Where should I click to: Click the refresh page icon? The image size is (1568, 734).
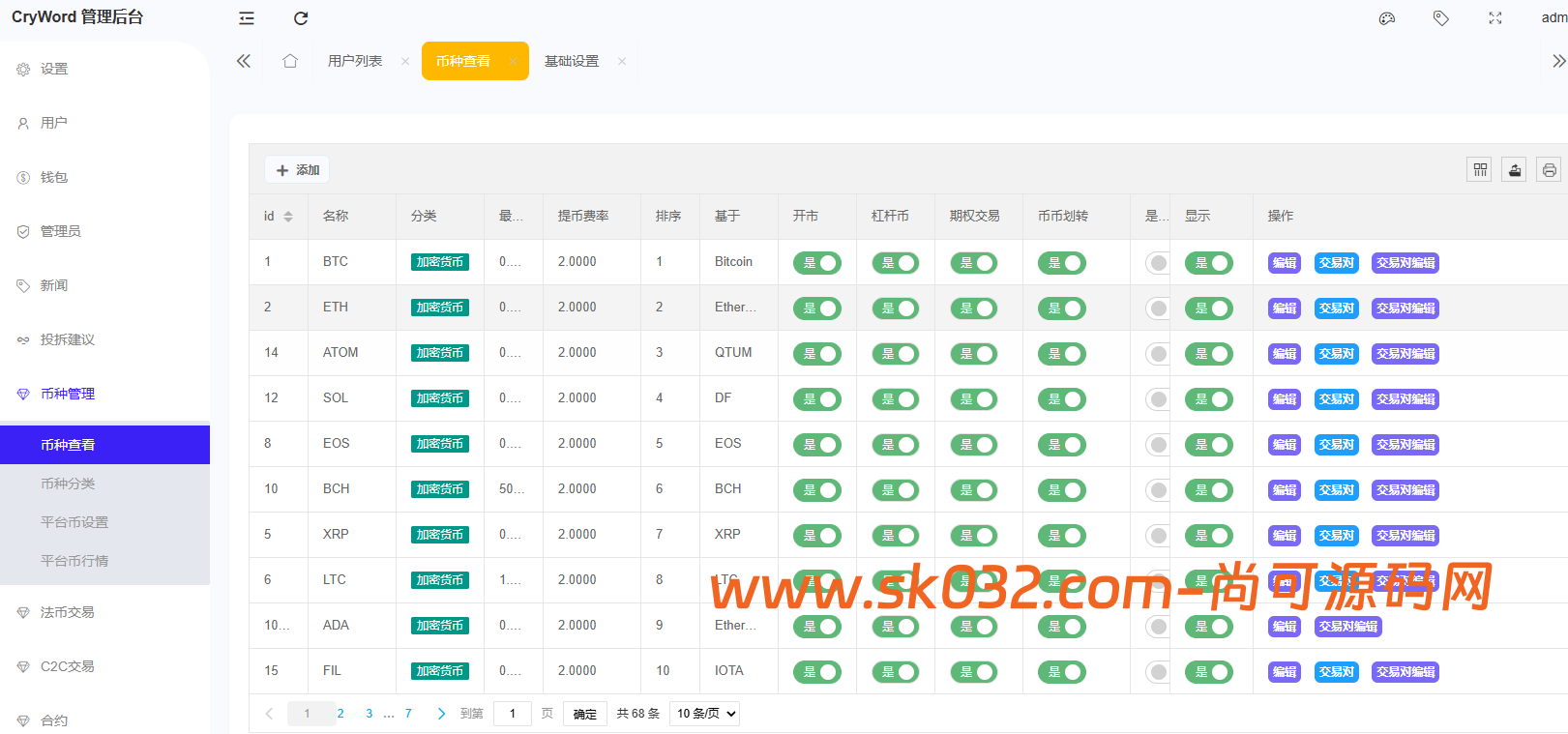301,18
